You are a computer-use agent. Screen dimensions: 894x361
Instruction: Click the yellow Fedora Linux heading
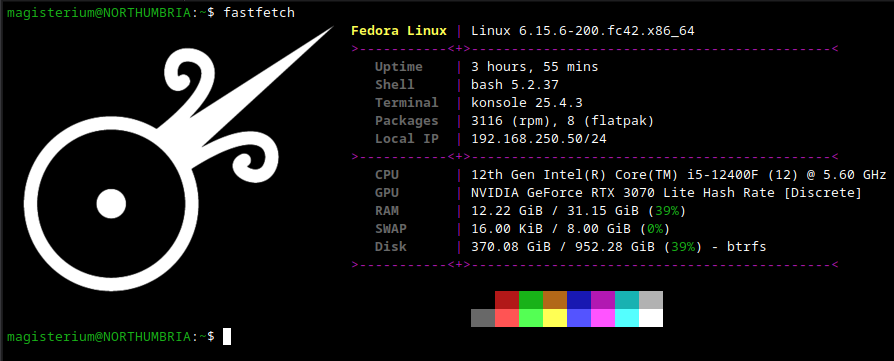point(399,31)
